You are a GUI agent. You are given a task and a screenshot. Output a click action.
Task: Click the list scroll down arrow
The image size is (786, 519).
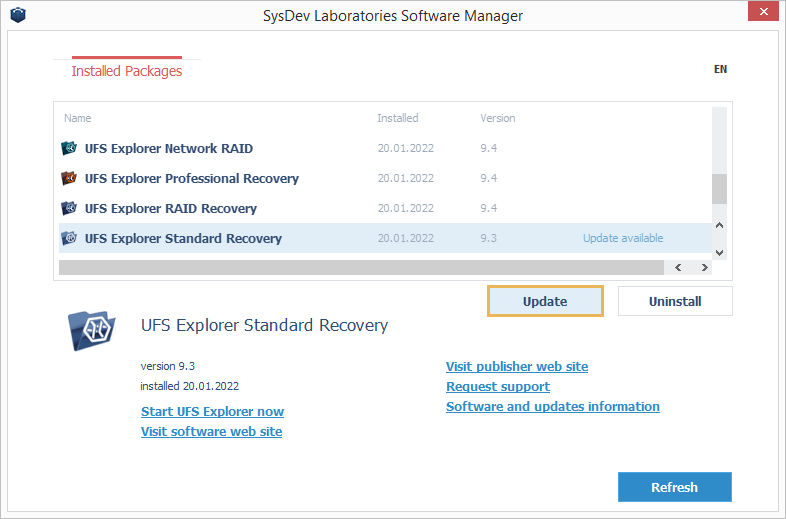click(x=719, y=253)
